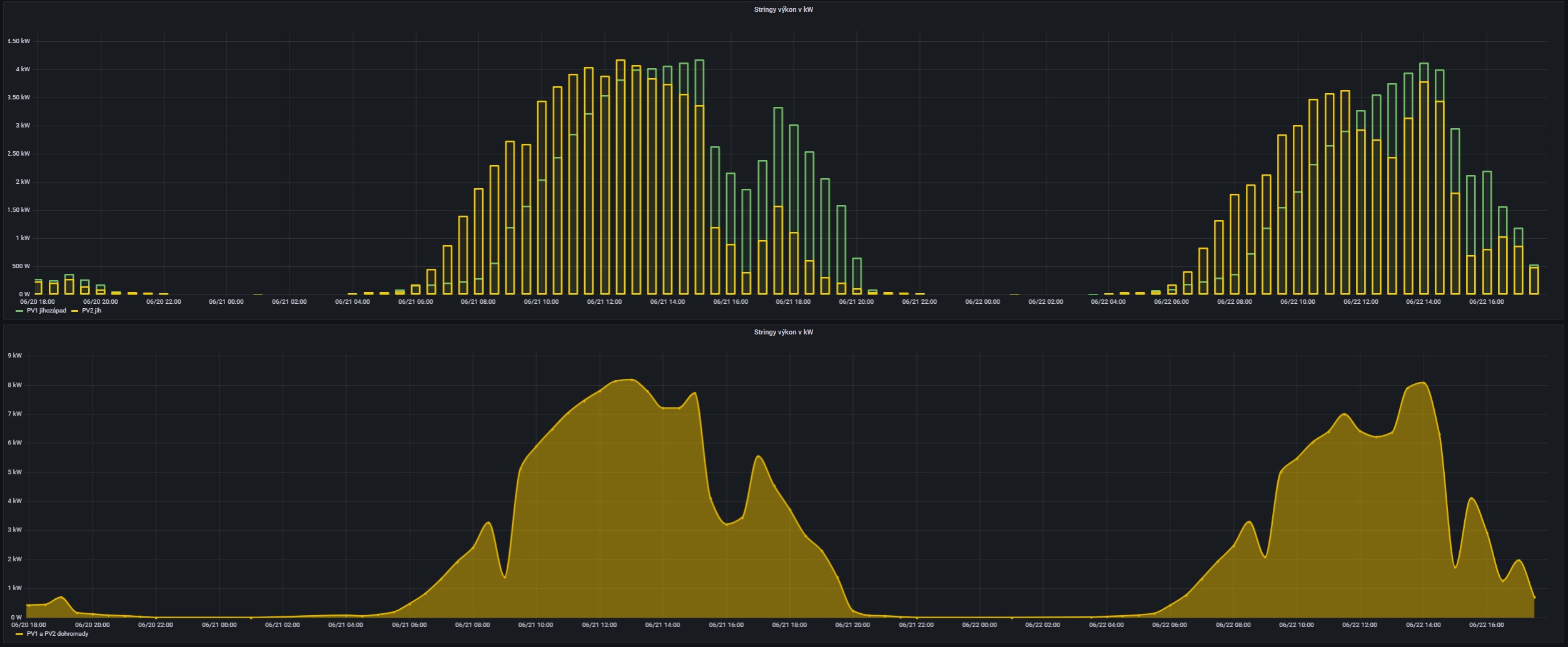Click the area chart dip near 06/21 09:00

(504, 577)
